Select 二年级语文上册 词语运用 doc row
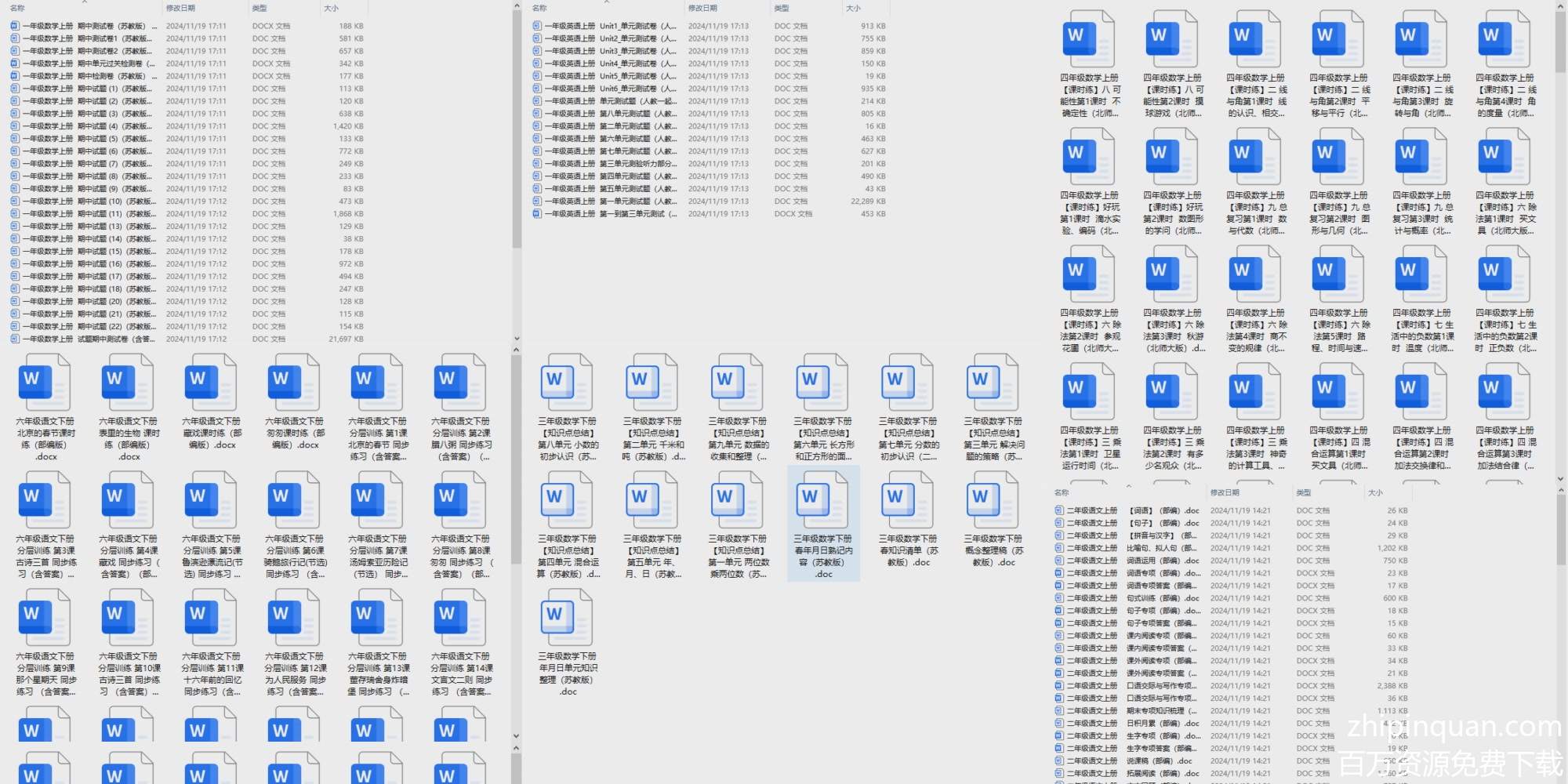 [x=1129, y=561]
